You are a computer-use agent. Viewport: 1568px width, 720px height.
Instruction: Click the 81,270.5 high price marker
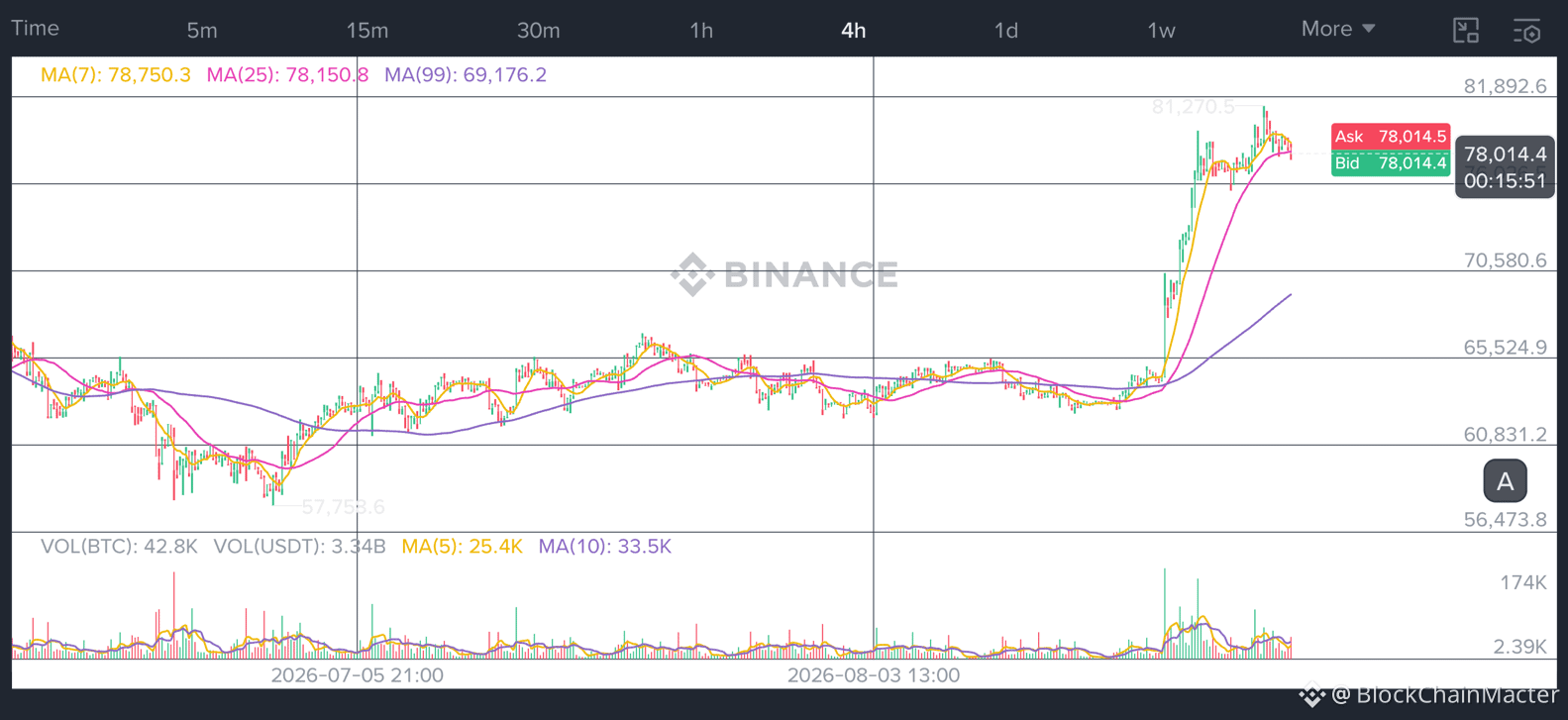click(x=1194, y=107)
